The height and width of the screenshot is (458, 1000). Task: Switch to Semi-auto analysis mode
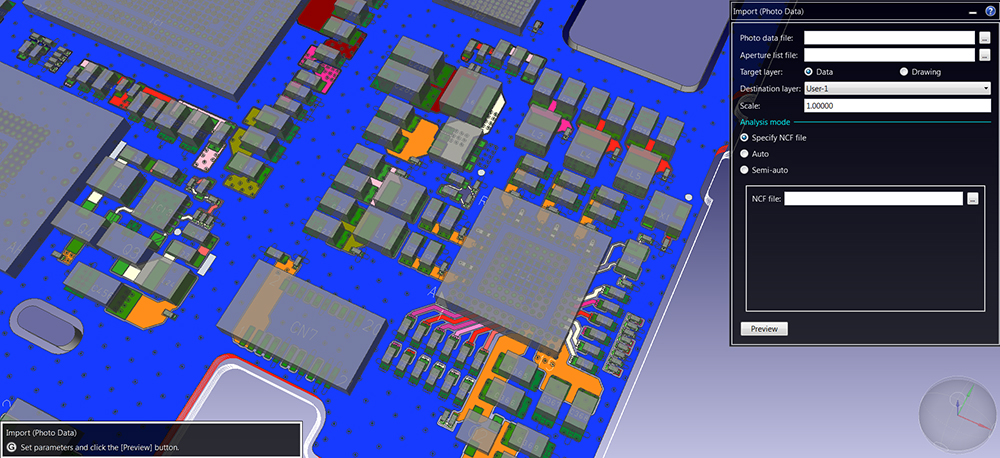[743, 170]
